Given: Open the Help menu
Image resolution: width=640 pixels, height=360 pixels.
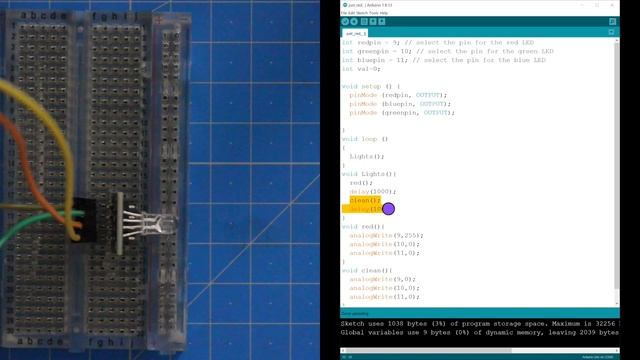Looking at the screenshot, I should 383,13.
